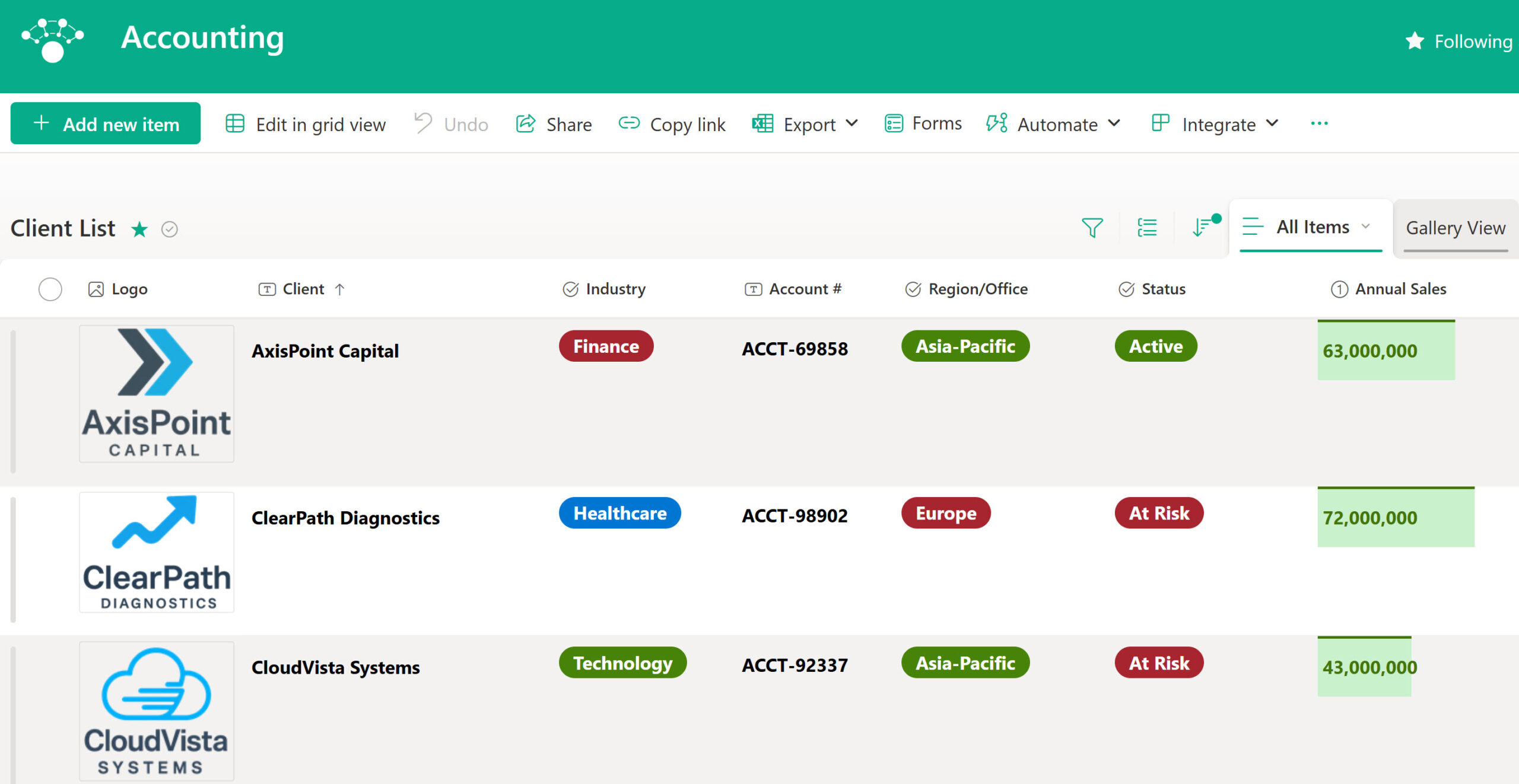The height and width of the screenshot is (784, 1519).
Task: Click the Share toolbar icon
Action: tap(526, 124)
